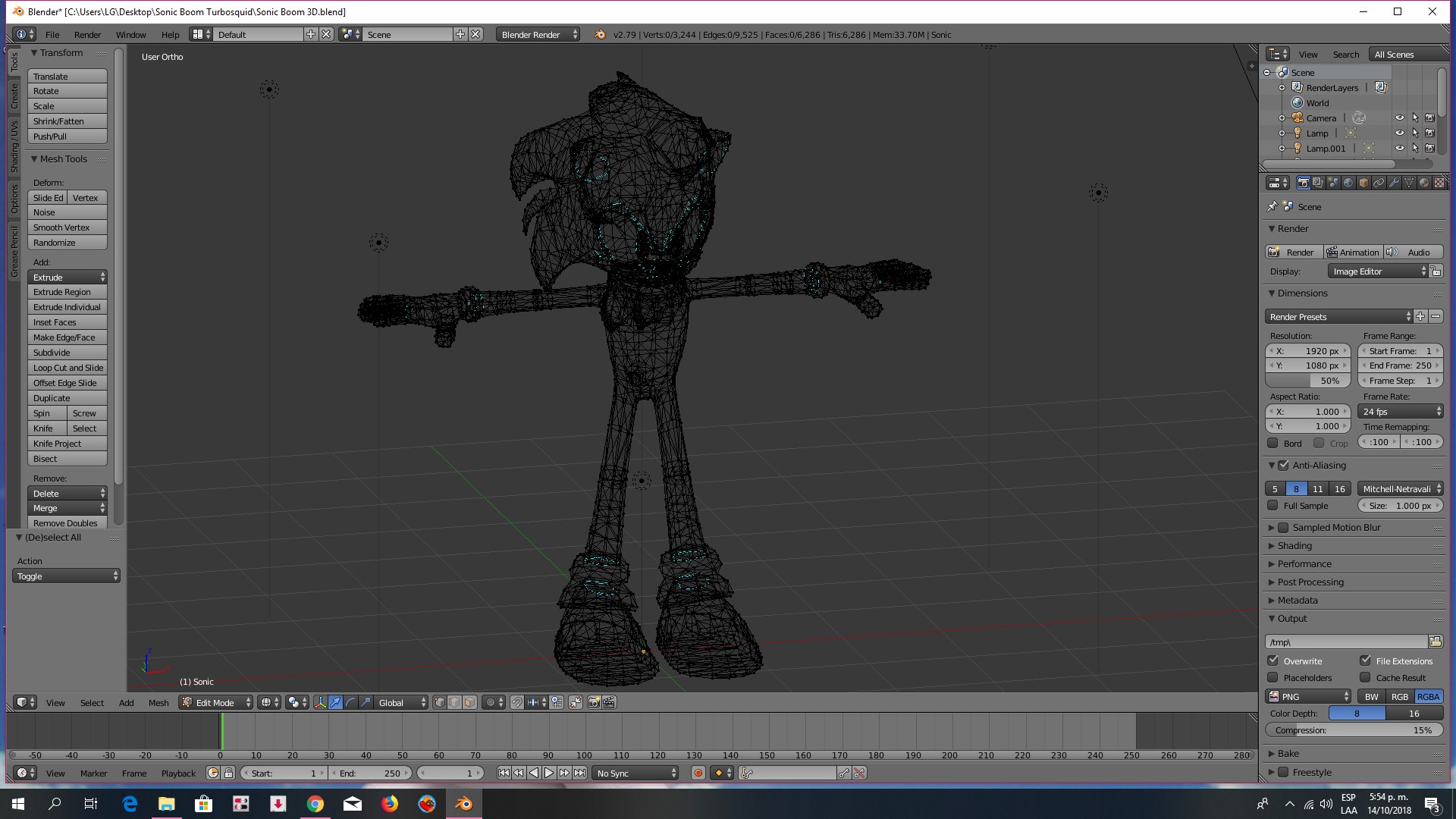Enable the Cache Result checkbox
Image resolution: width=1456 pixels, height=819 pixels.
[1365, 677]
